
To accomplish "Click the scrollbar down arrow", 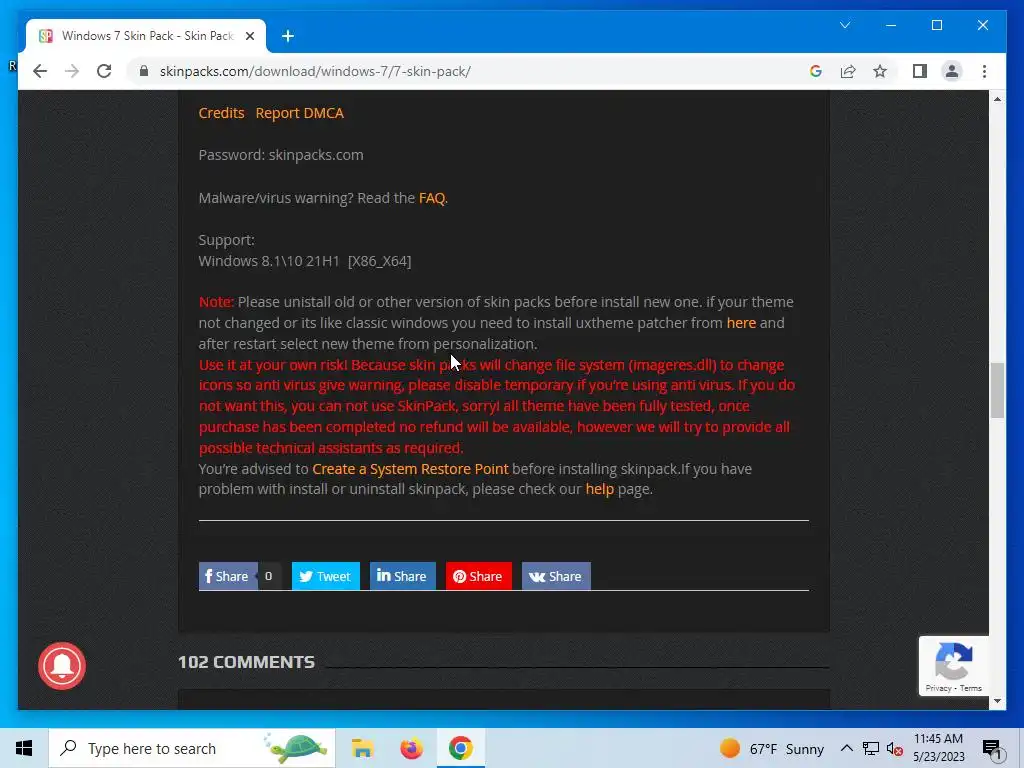I will 997,701.
